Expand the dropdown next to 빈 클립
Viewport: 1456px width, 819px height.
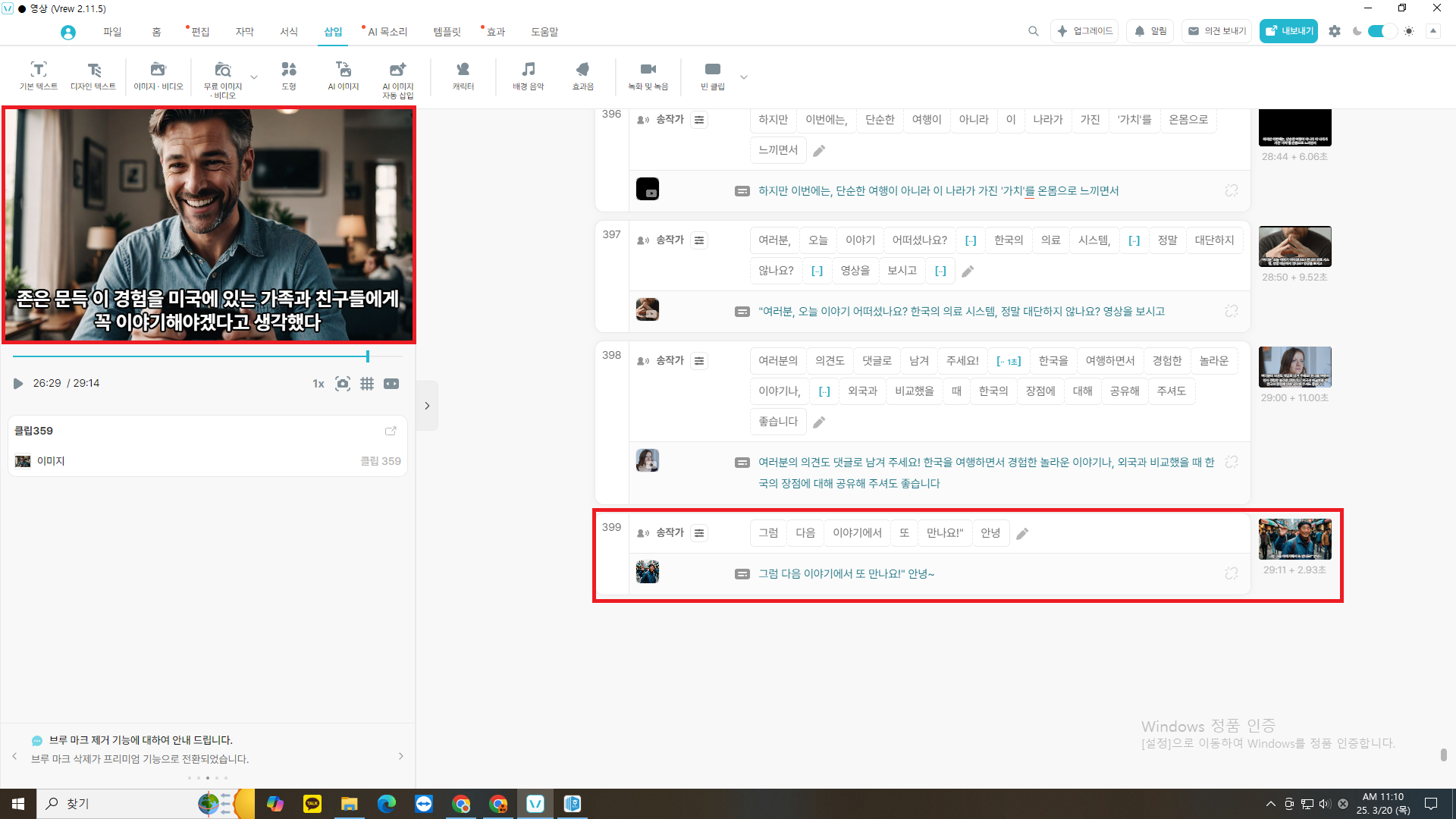pos(744,77)
